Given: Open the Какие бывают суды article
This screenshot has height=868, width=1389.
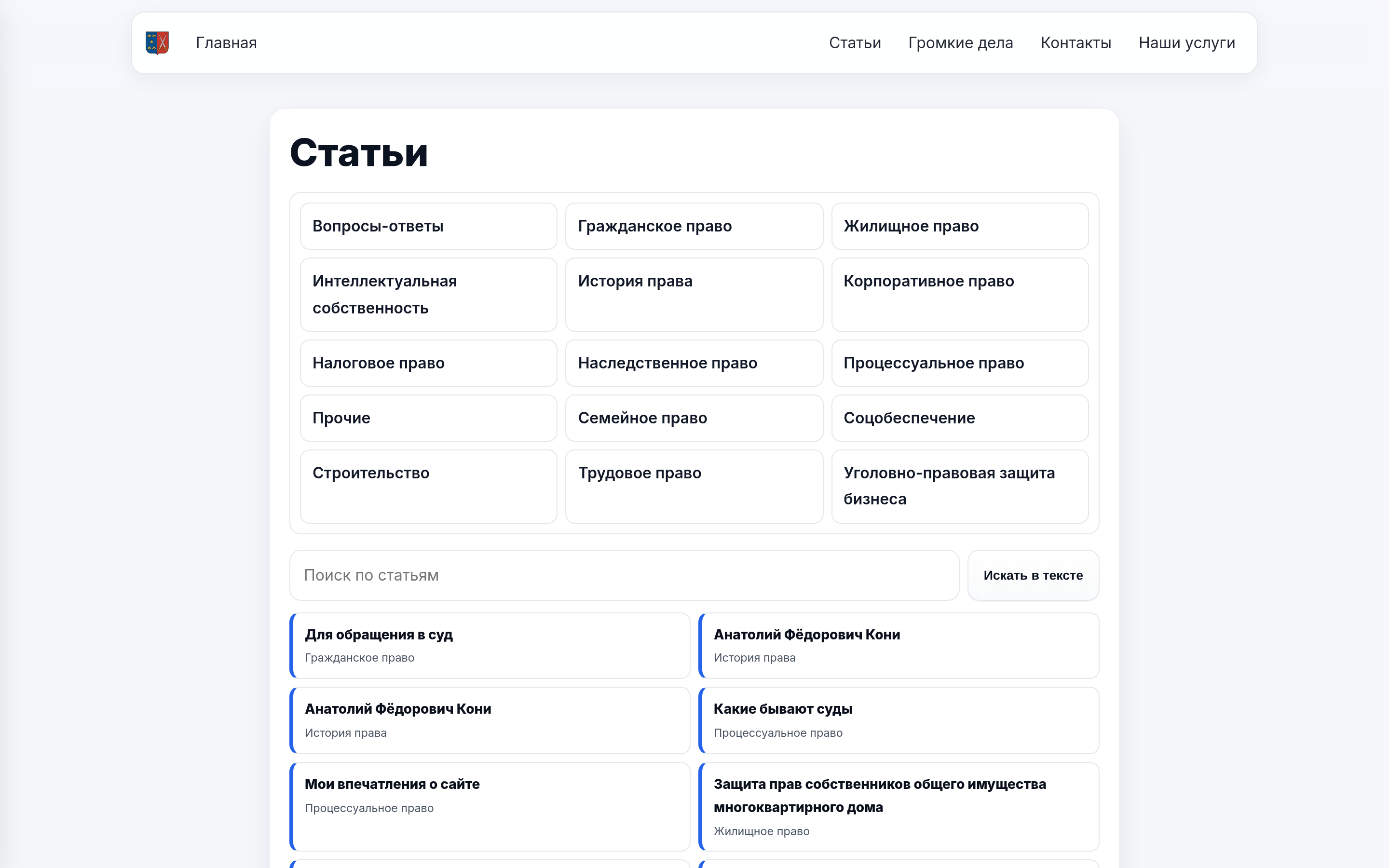Looking at the screenshot, I should tap(899, 720).
